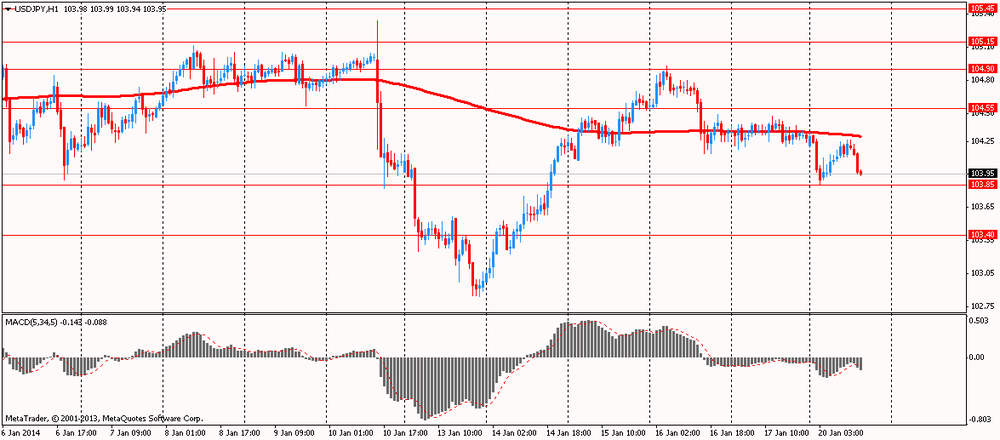Click the 105.45 red price level tag
The image size is (1000, 440).
click(x=982, y=8)
